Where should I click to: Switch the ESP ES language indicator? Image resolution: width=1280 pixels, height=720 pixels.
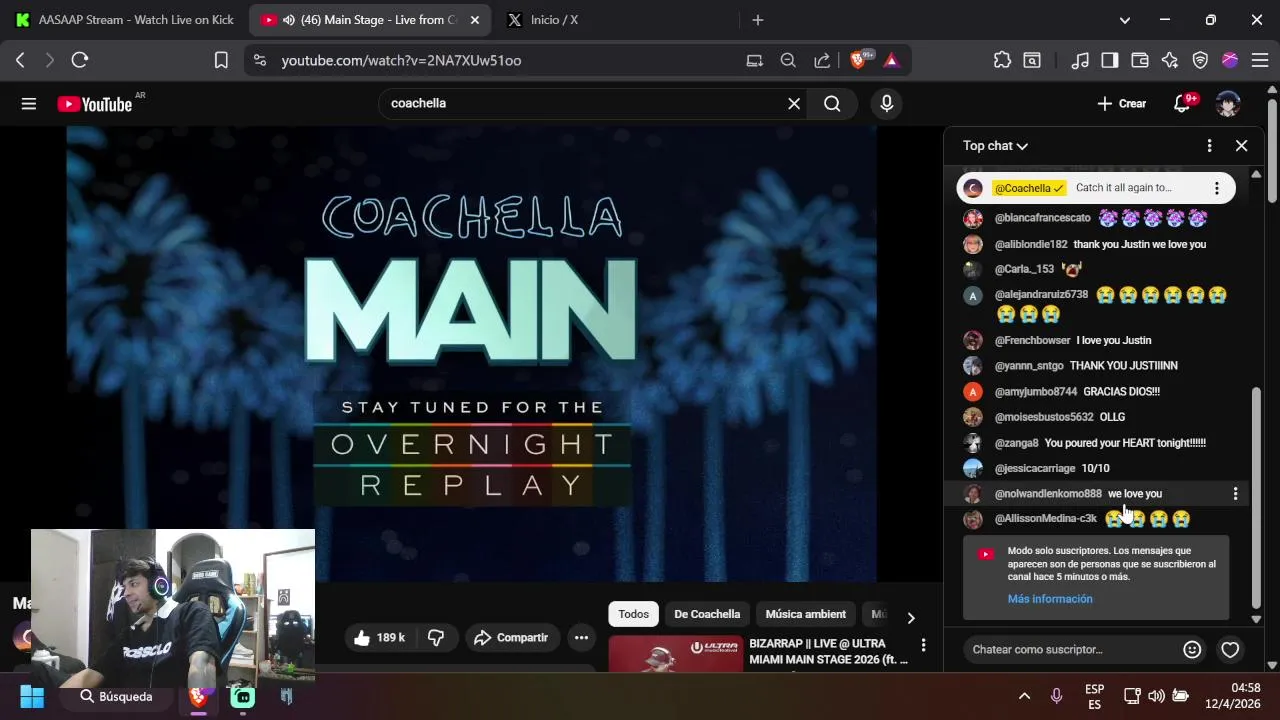tap(1094, 696)
